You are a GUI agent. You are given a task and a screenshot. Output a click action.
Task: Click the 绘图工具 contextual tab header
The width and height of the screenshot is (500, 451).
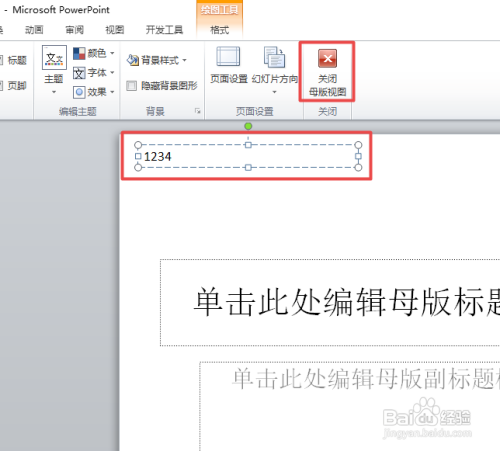coord(219,10)
